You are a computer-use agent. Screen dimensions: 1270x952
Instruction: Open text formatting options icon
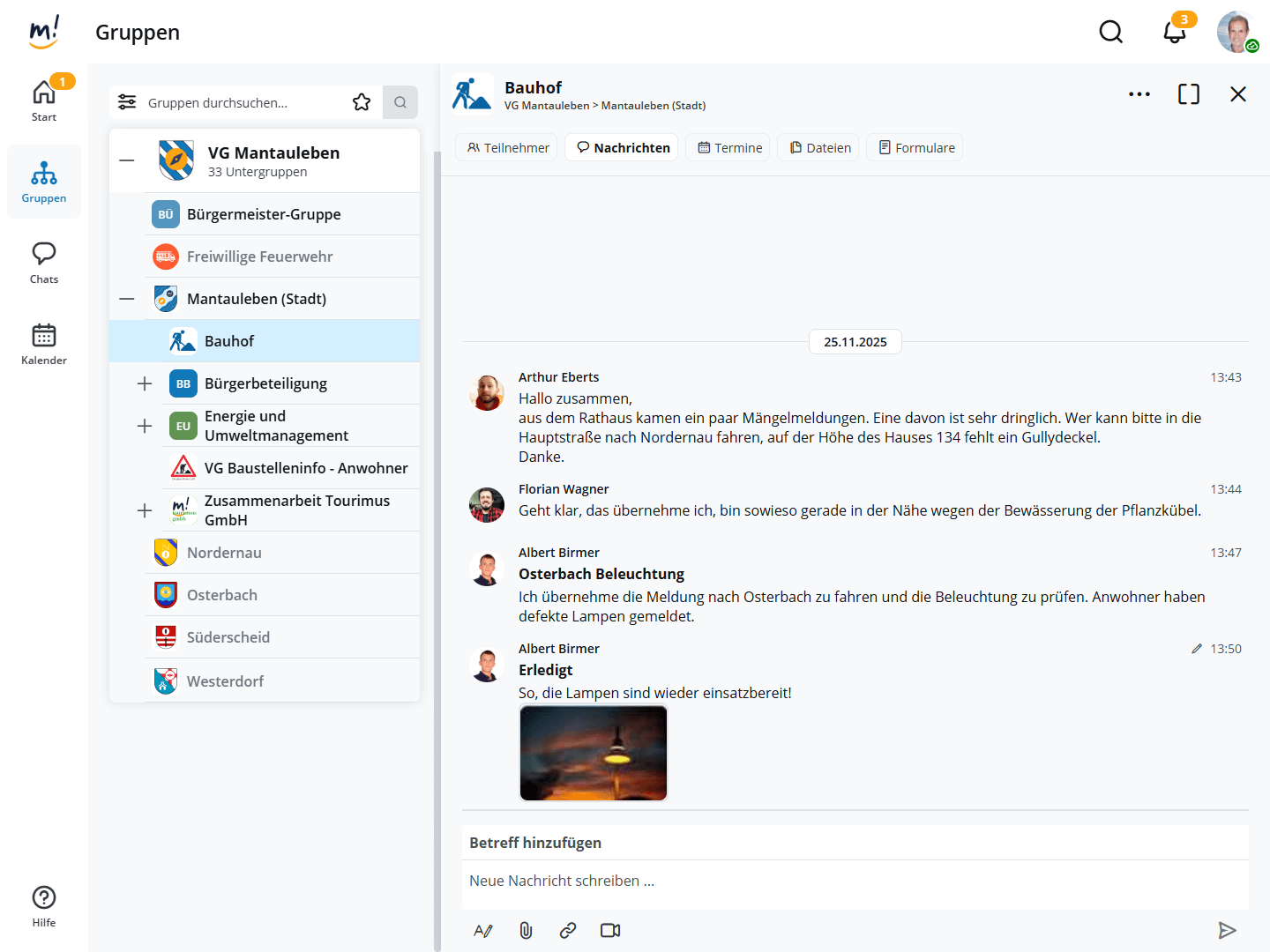click(x=483, y=930)
